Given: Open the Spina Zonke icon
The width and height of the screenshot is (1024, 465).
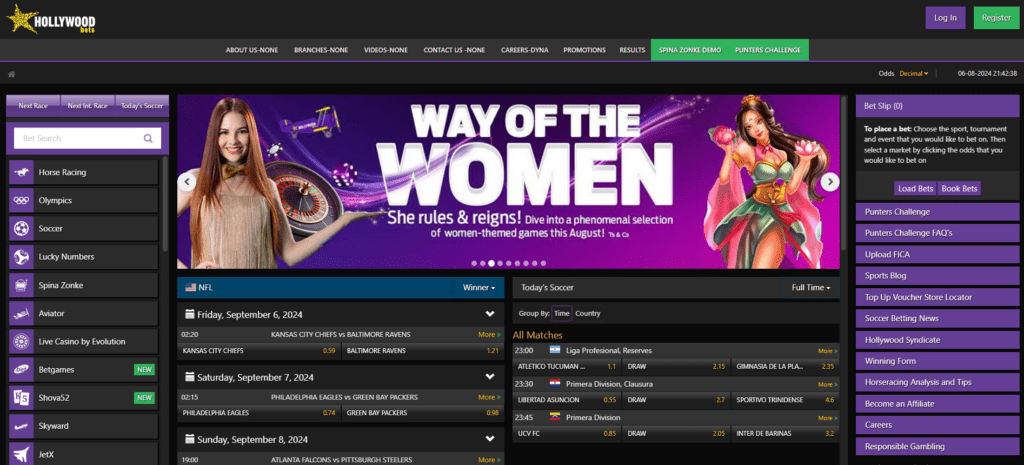Looking at the screenshot, I should (x=22, y=285).
